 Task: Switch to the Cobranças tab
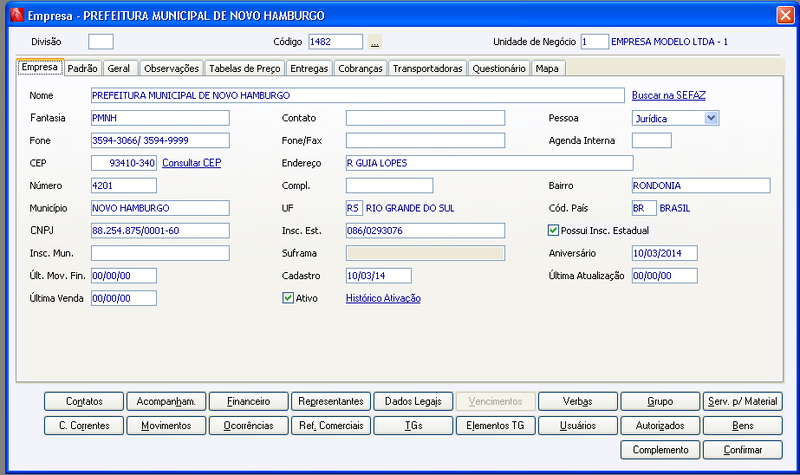(360, 68)
